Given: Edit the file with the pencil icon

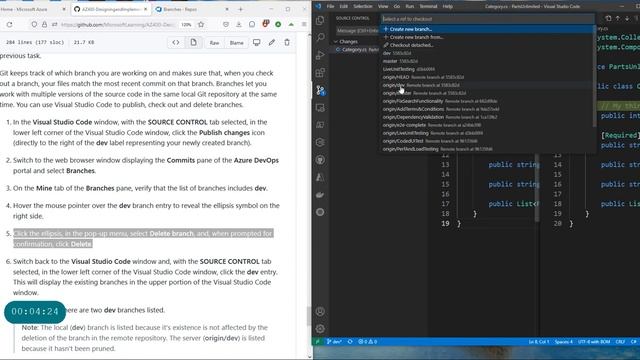Looking at the screenshot, I should point(272,42).
